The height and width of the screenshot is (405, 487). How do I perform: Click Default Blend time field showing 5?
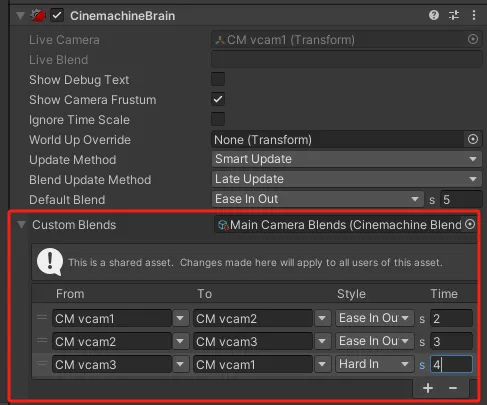pyautogui.click(x=461, y=199)
